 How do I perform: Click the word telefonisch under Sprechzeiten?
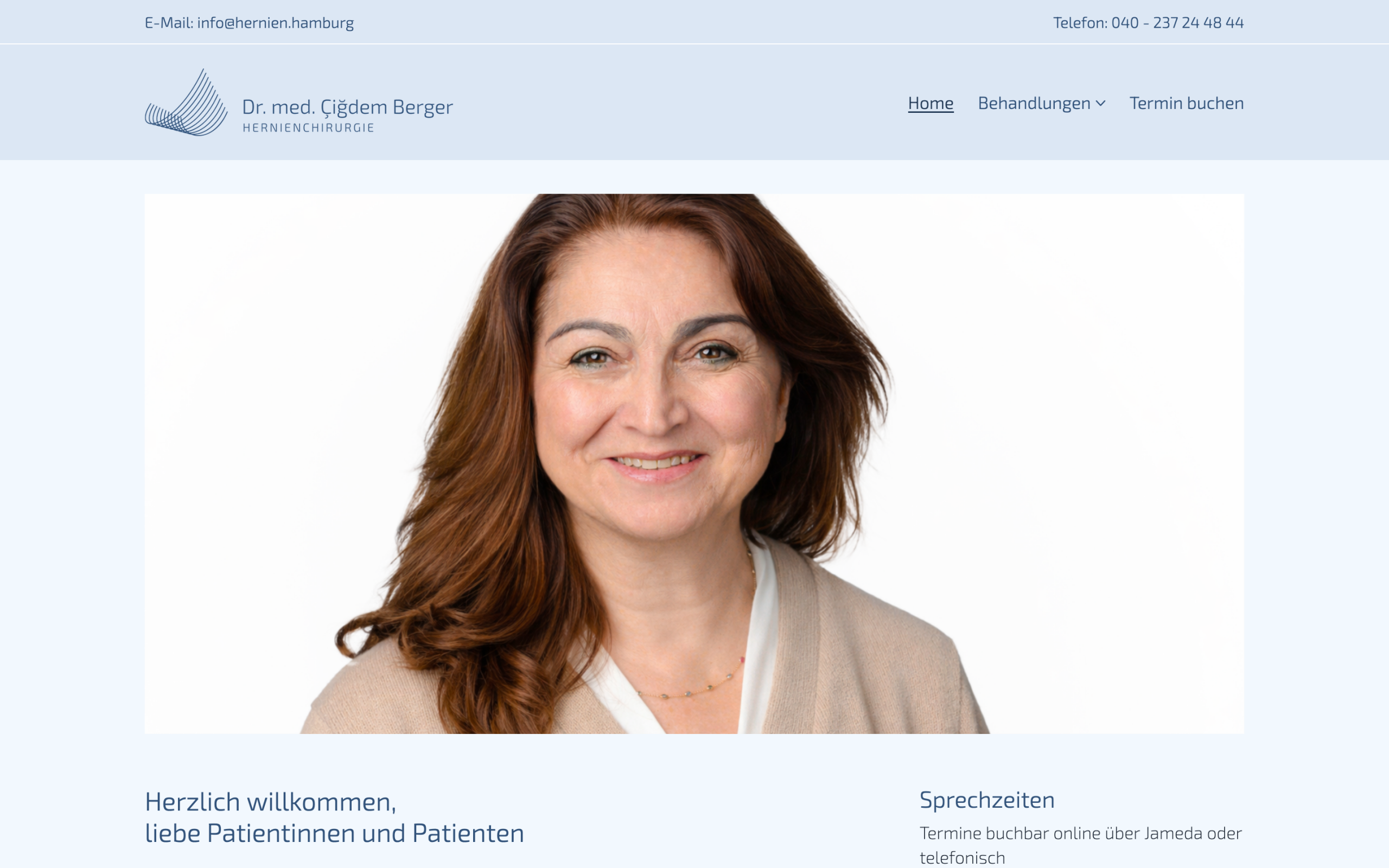pyautogui.click(x=962, y=858)
